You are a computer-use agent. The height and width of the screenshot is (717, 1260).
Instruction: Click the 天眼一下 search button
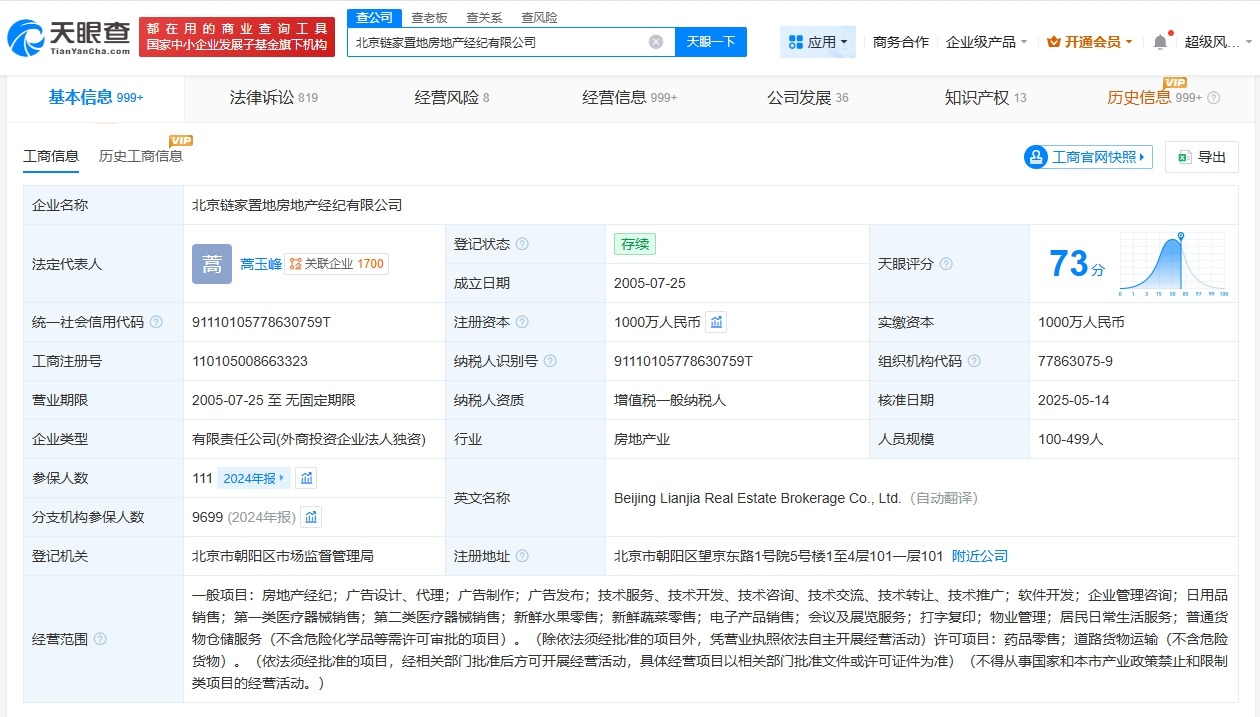[711, 41]
